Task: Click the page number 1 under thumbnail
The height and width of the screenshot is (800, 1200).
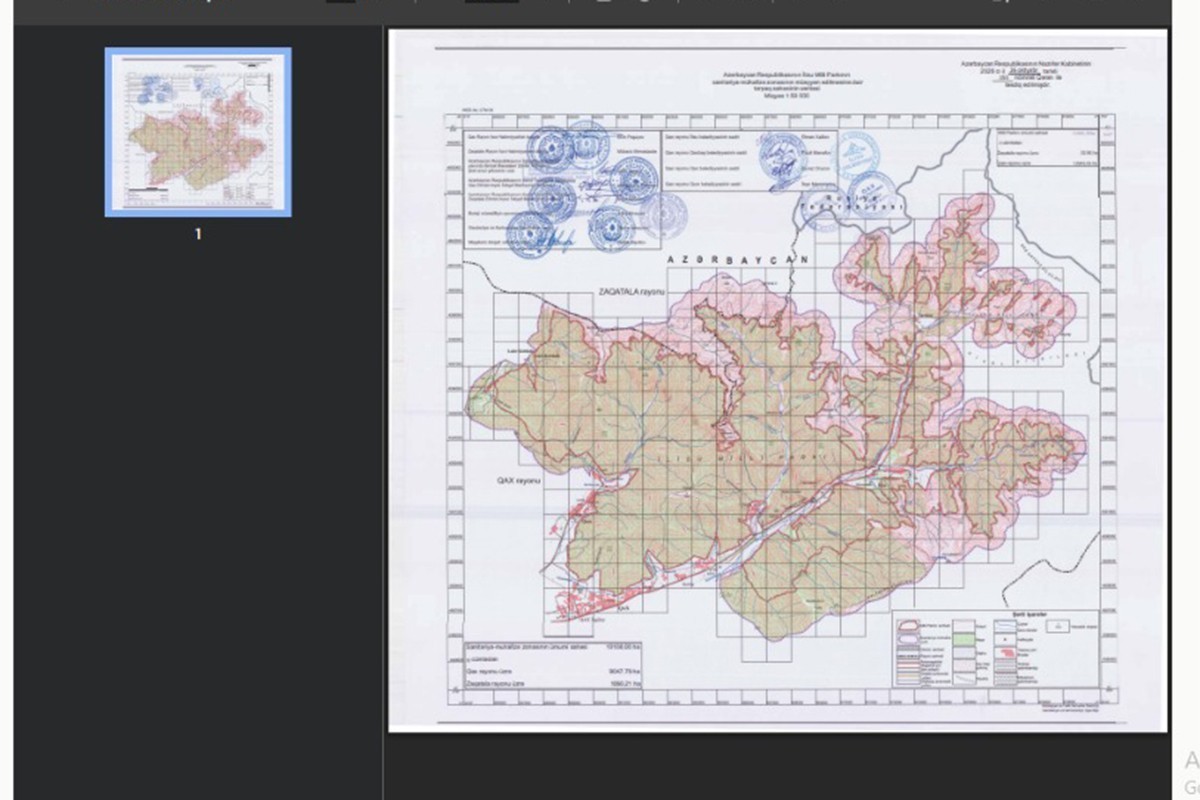Action: click(198, 234)
